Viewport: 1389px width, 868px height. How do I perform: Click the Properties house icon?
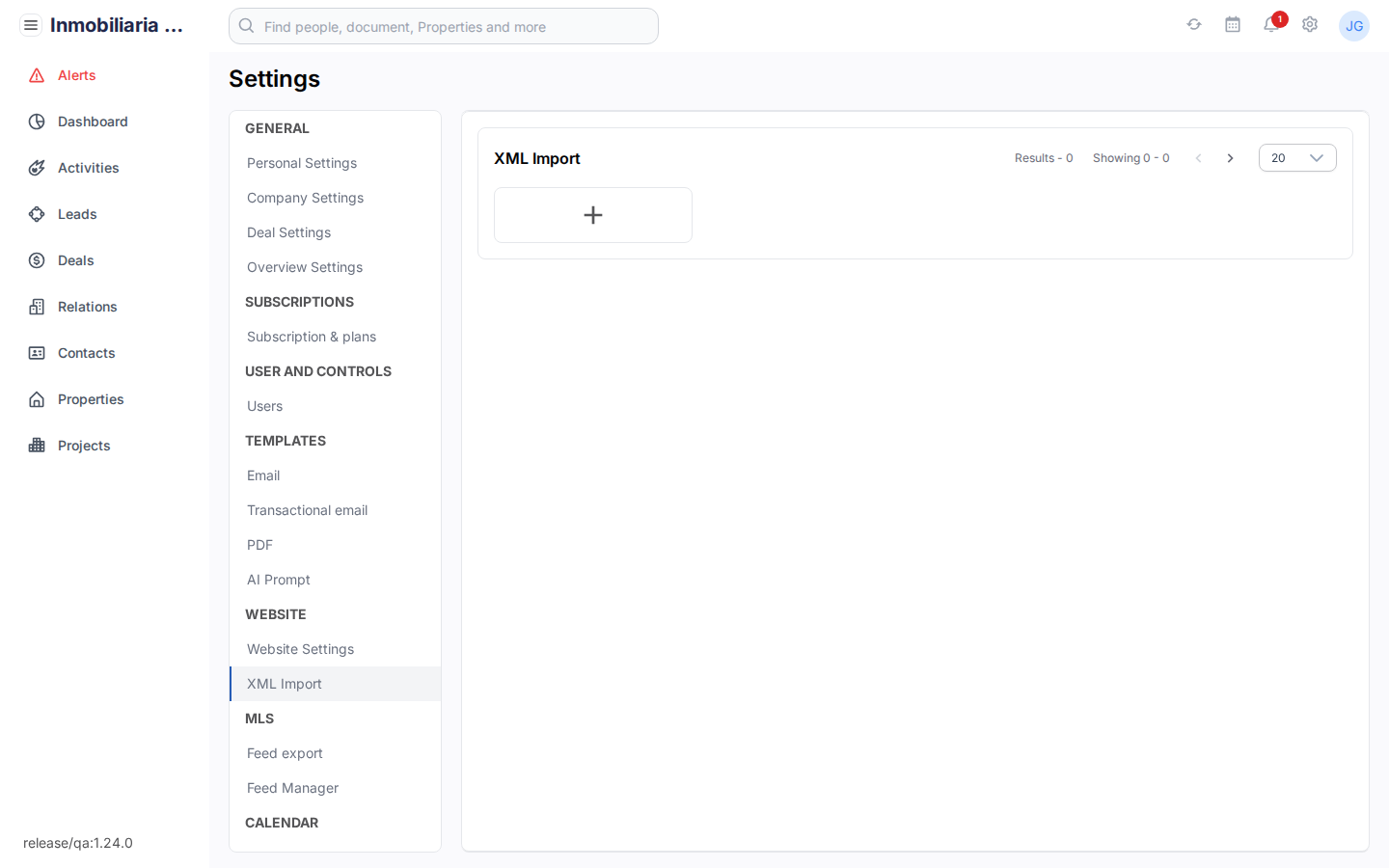coord(36,398)
